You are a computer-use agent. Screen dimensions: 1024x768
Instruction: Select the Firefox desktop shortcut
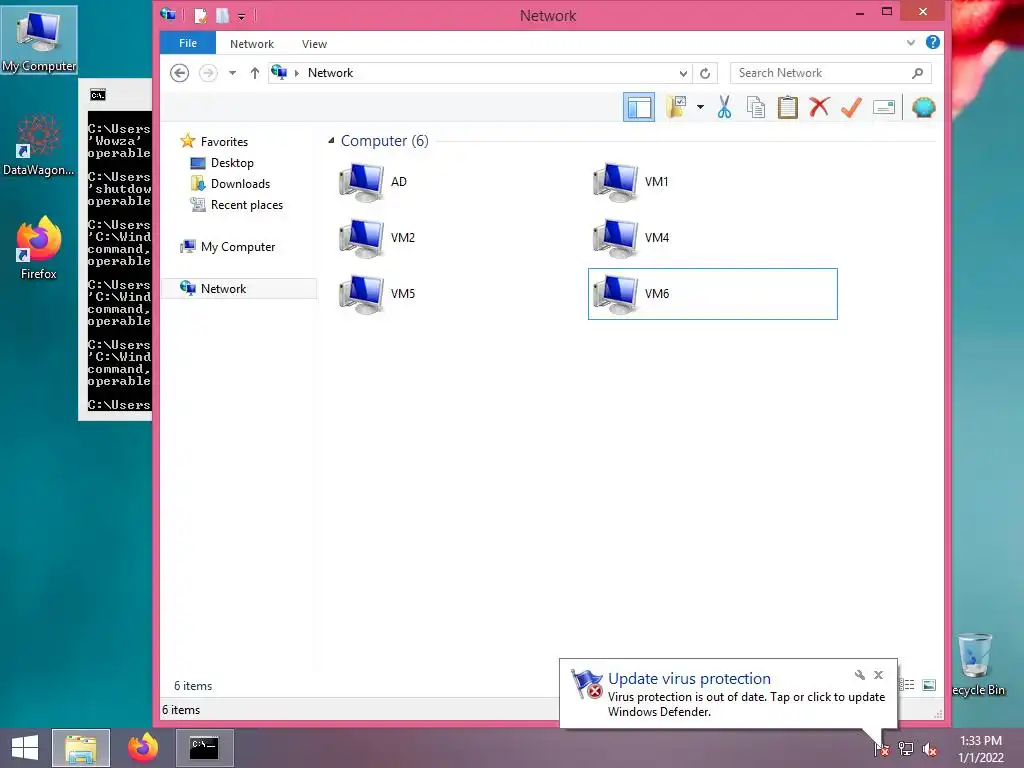click(x=39, y=248)
